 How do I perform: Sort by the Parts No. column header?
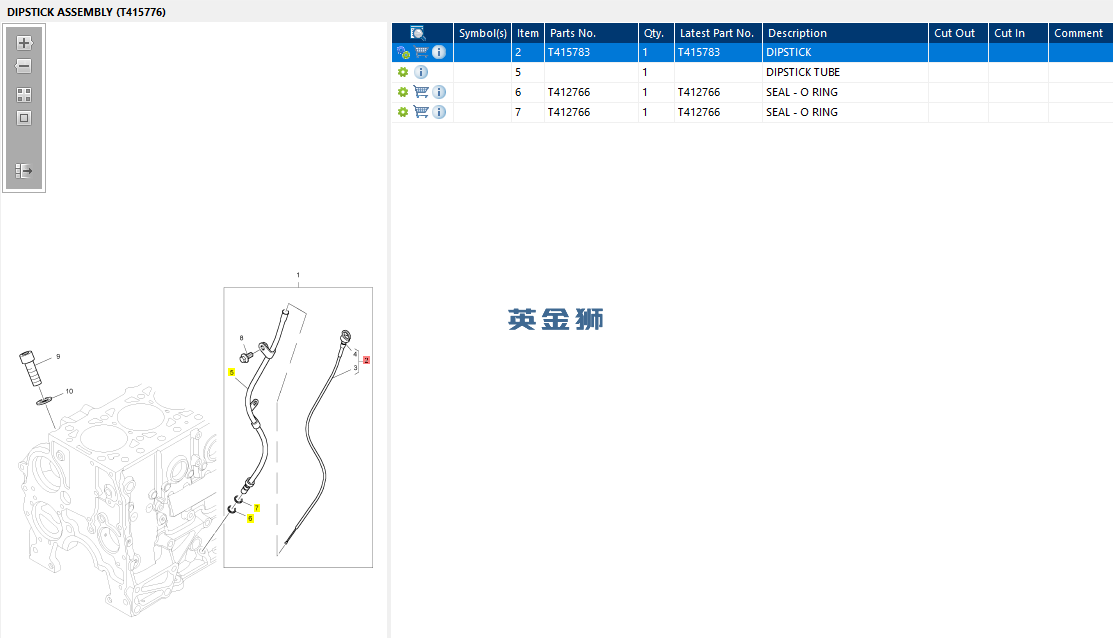pyautogui.click(x=591, y=33)
